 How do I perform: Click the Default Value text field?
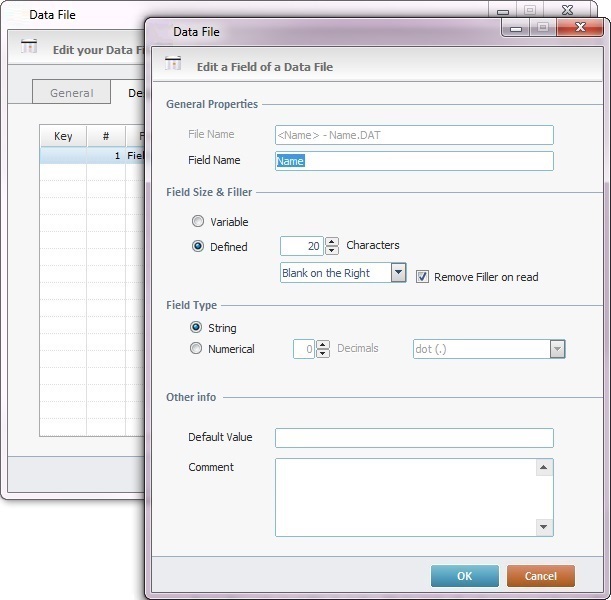tap(413, 437)
